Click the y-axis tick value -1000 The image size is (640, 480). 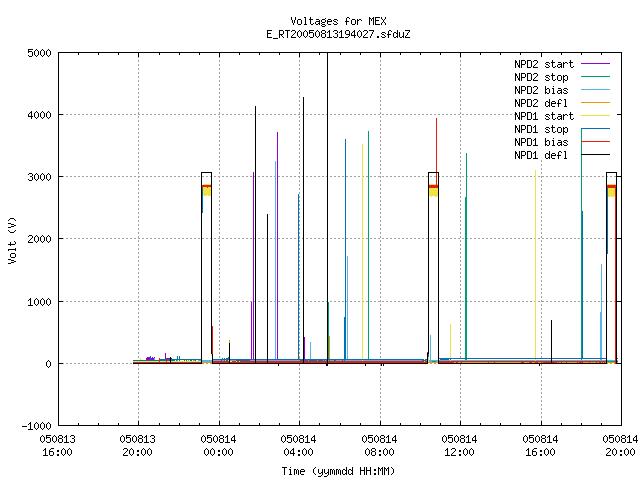pyautogui.click(x=37, y=426)
